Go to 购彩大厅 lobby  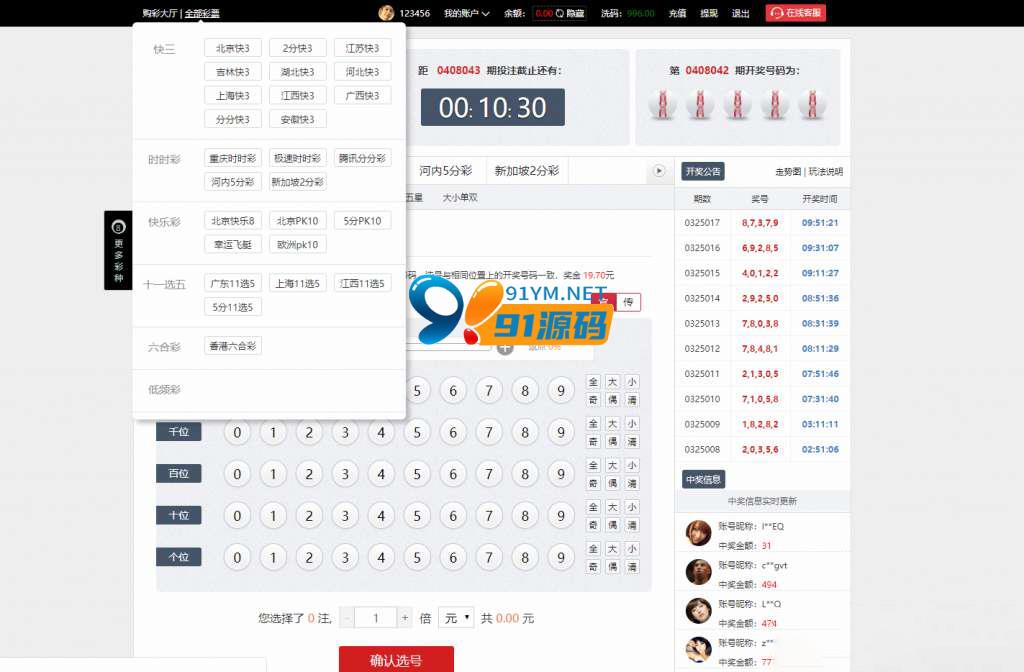click(160, 13)
